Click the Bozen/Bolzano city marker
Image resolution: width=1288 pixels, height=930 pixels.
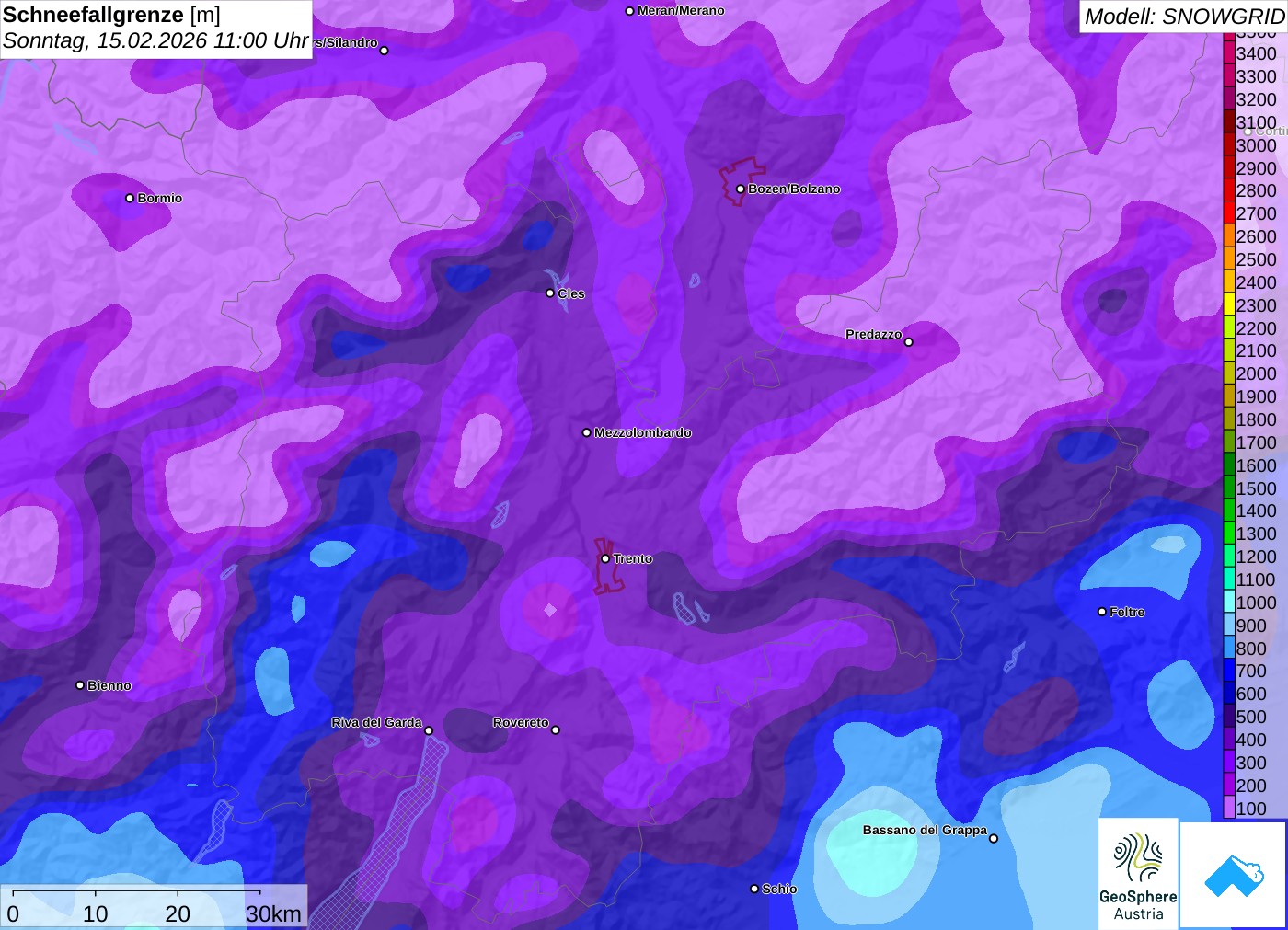[741, 189]
